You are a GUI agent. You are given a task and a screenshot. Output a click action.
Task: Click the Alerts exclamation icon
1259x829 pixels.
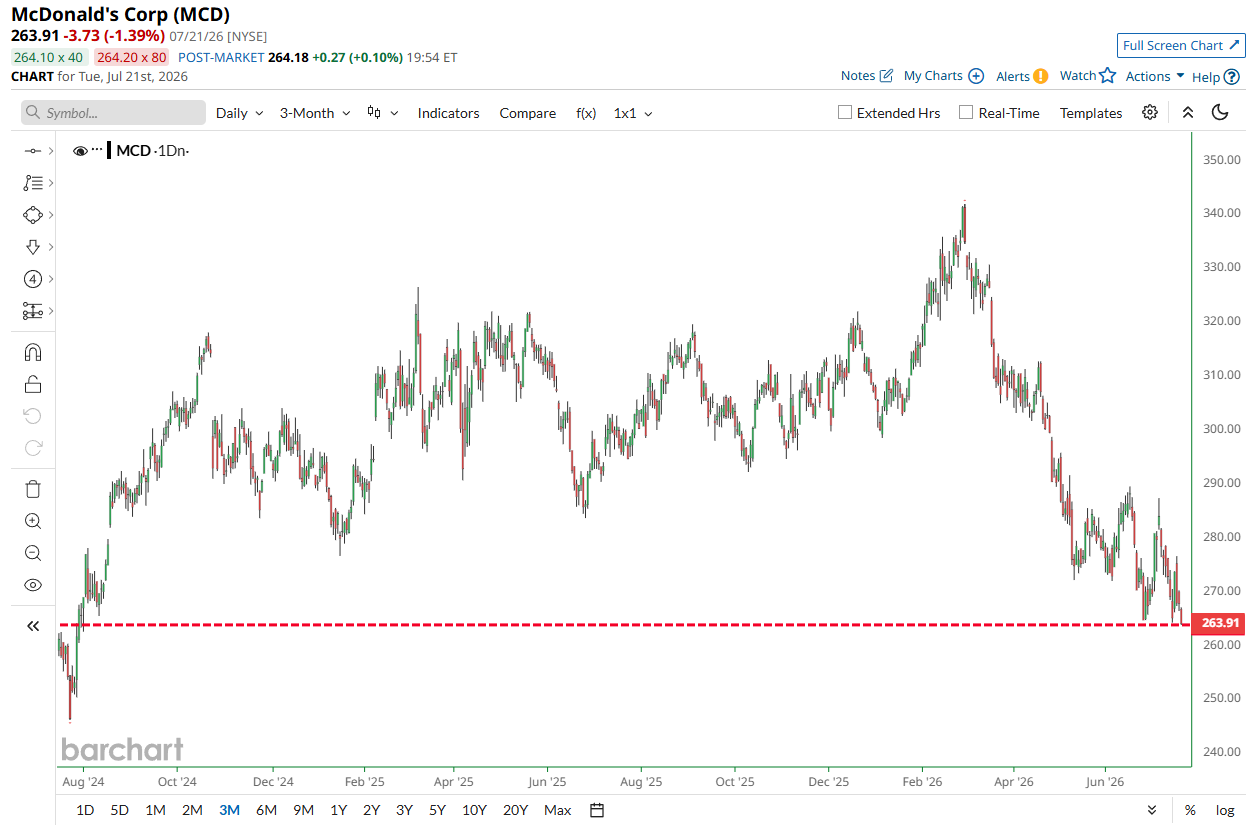(x=1041, y=76)
